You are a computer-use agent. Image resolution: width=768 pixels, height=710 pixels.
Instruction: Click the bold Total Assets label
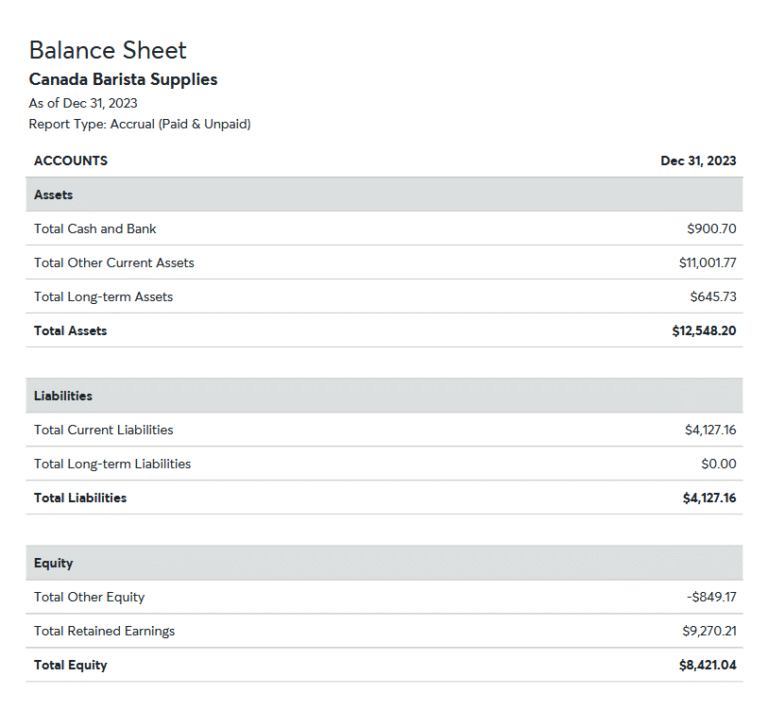pos(71,331)
